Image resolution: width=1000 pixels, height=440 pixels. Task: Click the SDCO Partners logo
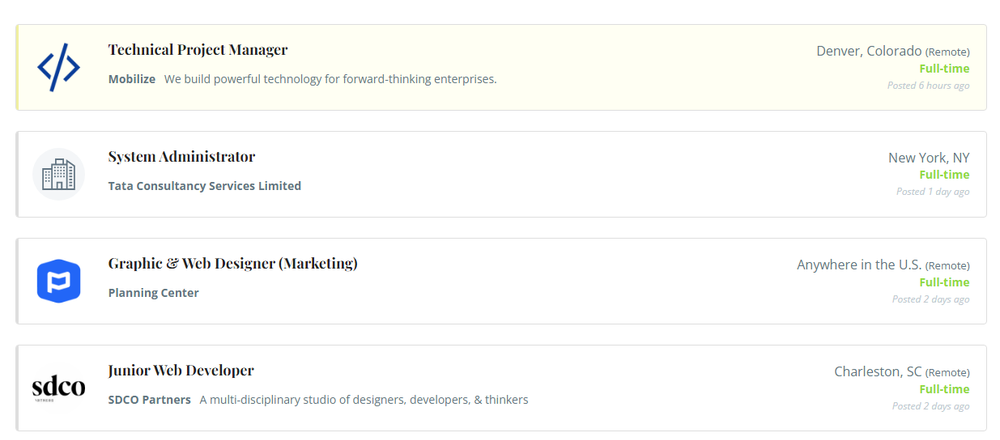[x=59, y=387]
